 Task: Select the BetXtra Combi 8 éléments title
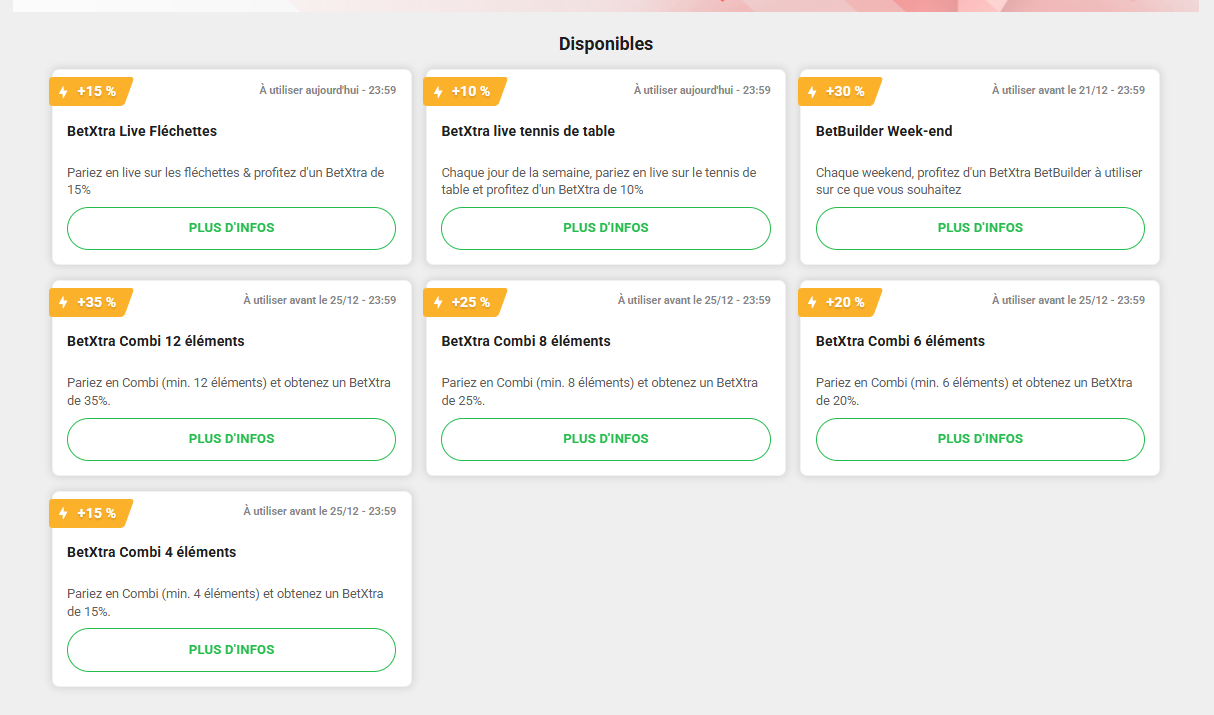coord(526,341)
